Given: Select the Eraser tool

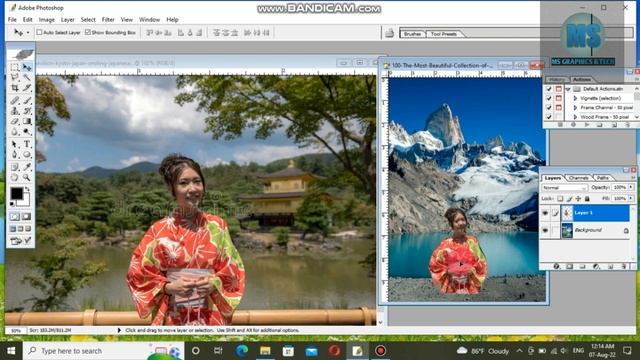Looking at the screenshot, I should pos(15,121).
